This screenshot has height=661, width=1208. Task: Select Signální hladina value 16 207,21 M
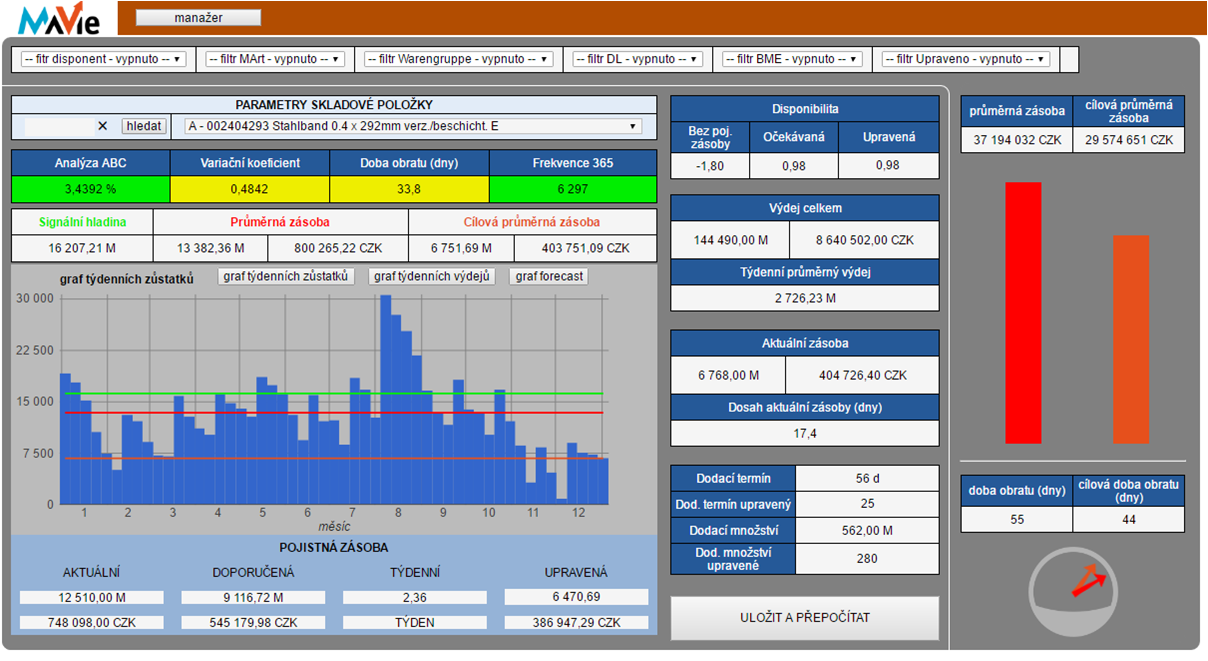[82, 248]
